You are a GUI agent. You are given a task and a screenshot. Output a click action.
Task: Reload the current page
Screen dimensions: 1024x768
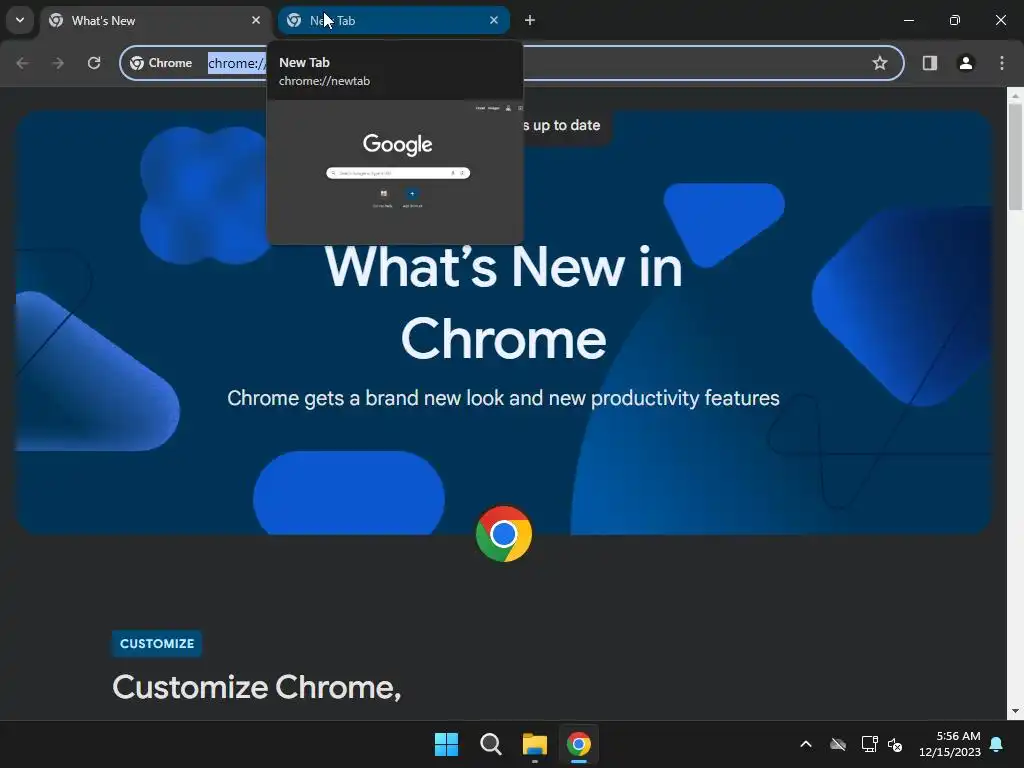click(x=94, y=63)
